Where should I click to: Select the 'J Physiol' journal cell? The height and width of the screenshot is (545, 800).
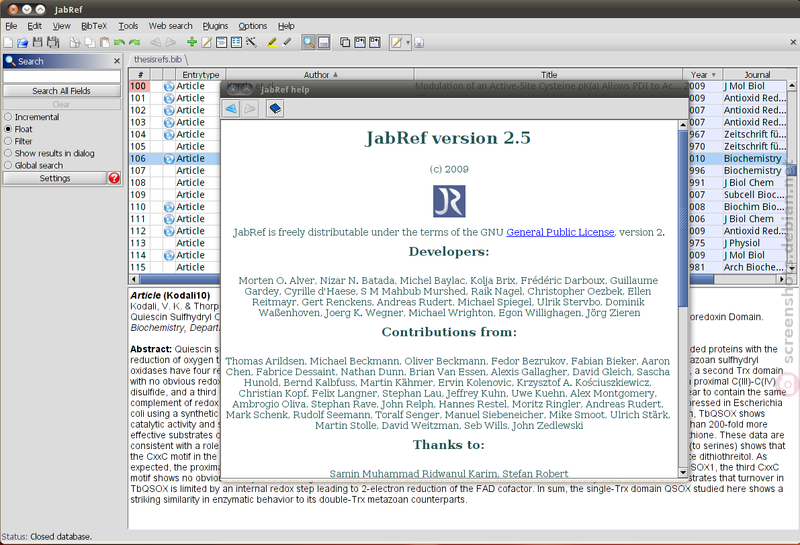click(x=755, y=243)
